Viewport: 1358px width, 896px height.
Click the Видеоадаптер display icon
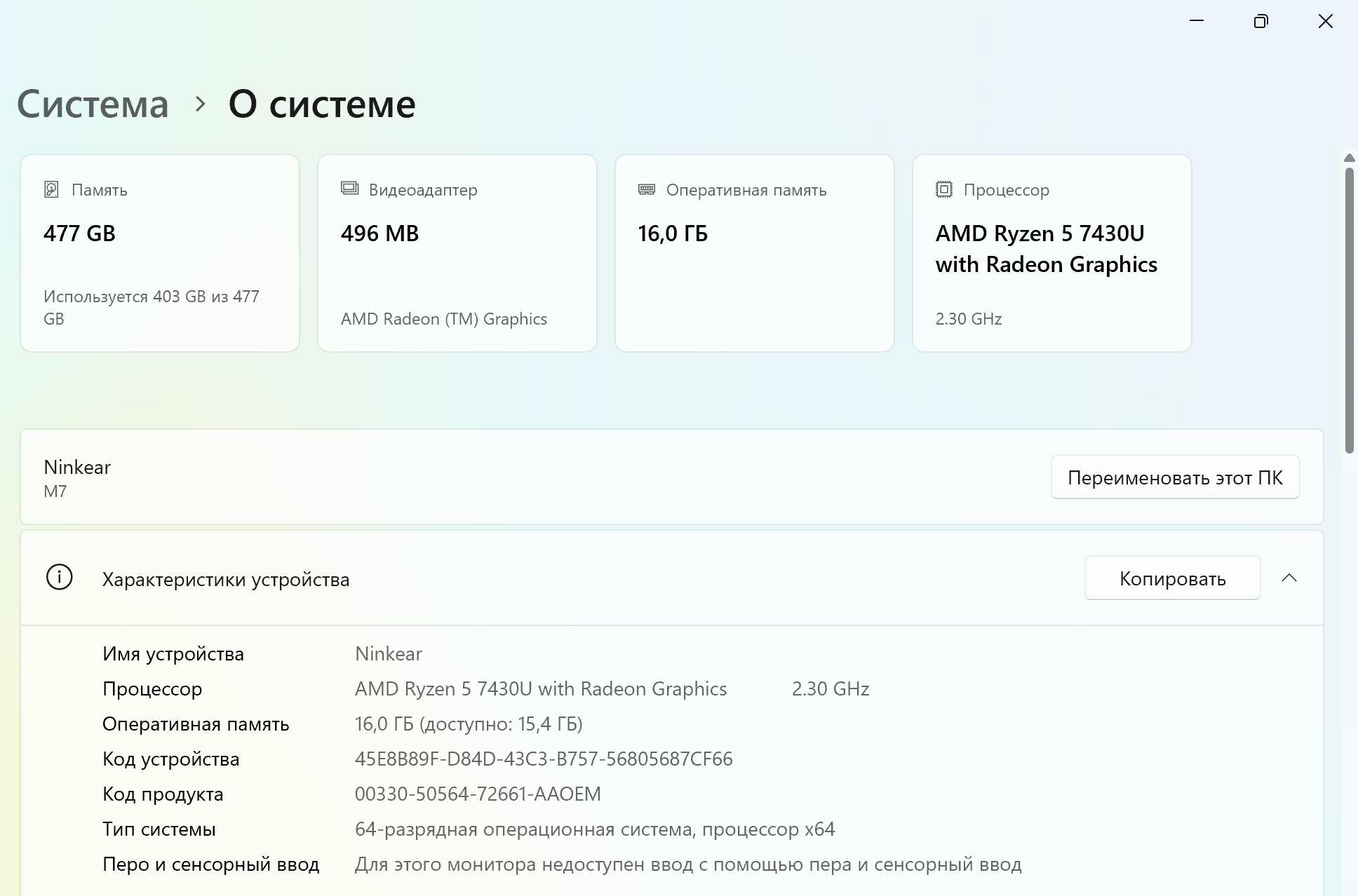349,188
